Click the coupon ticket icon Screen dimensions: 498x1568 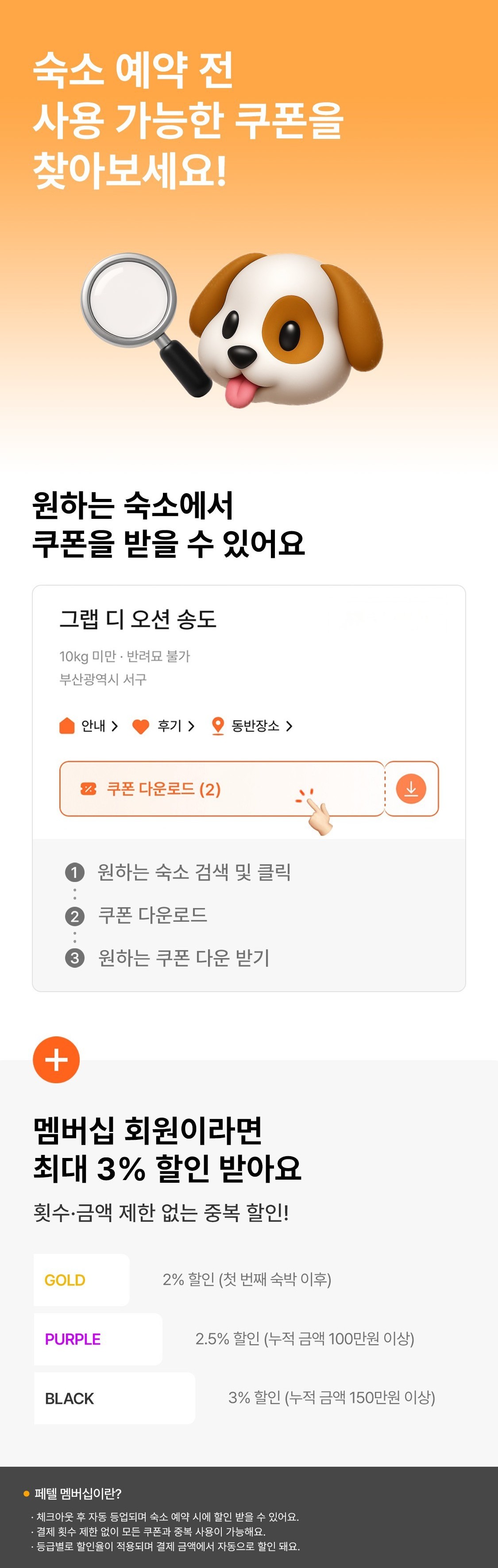tap(89, 789)
